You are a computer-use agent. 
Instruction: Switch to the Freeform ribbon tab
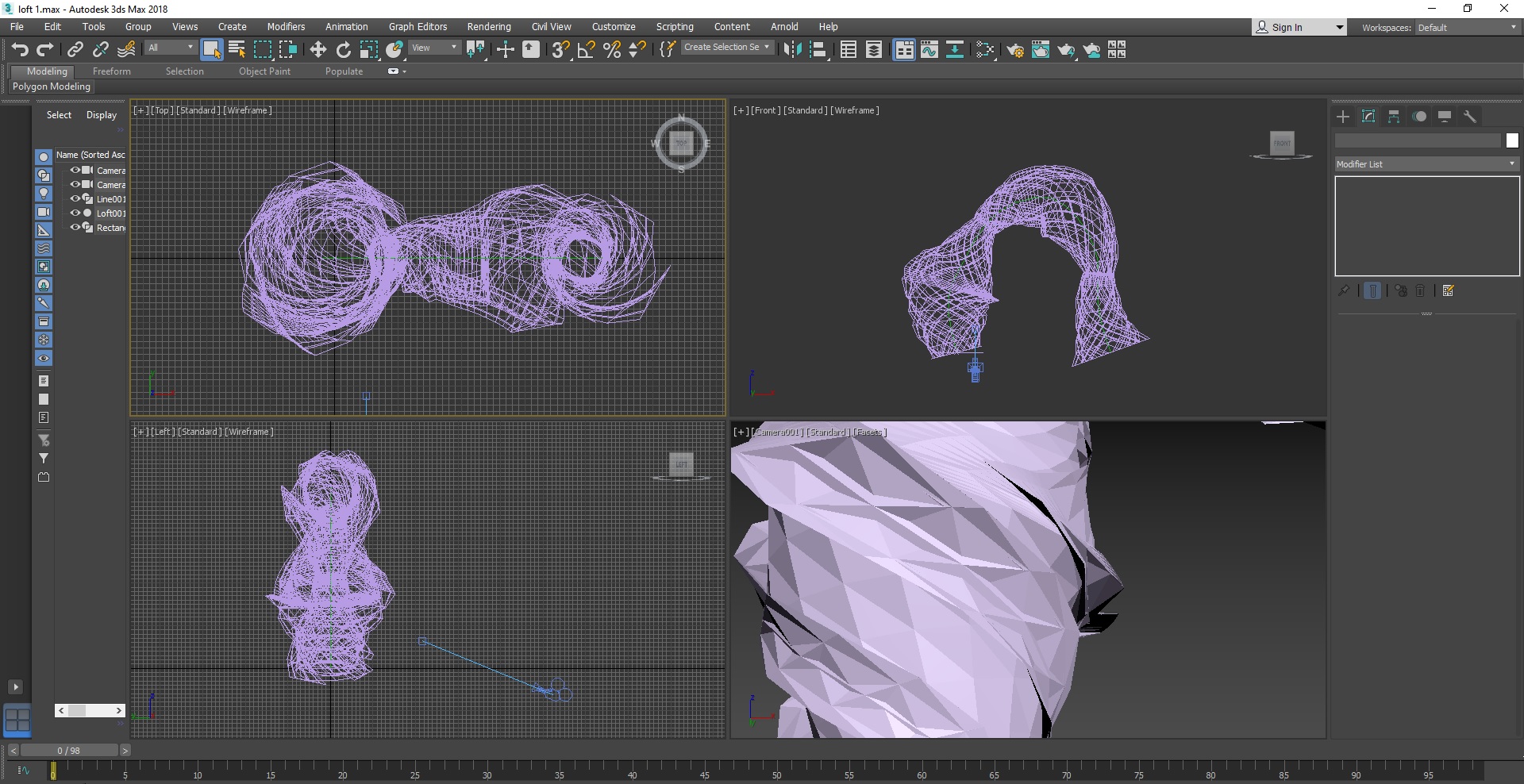111,71
